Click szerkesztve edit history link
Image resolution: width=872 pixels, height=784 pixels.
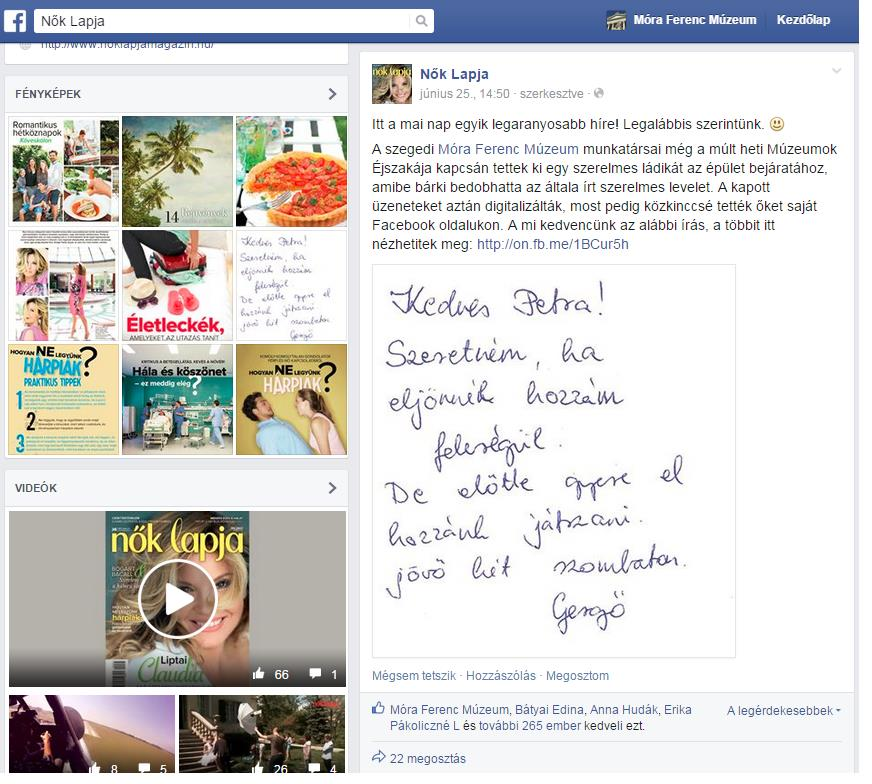(552, 94)
